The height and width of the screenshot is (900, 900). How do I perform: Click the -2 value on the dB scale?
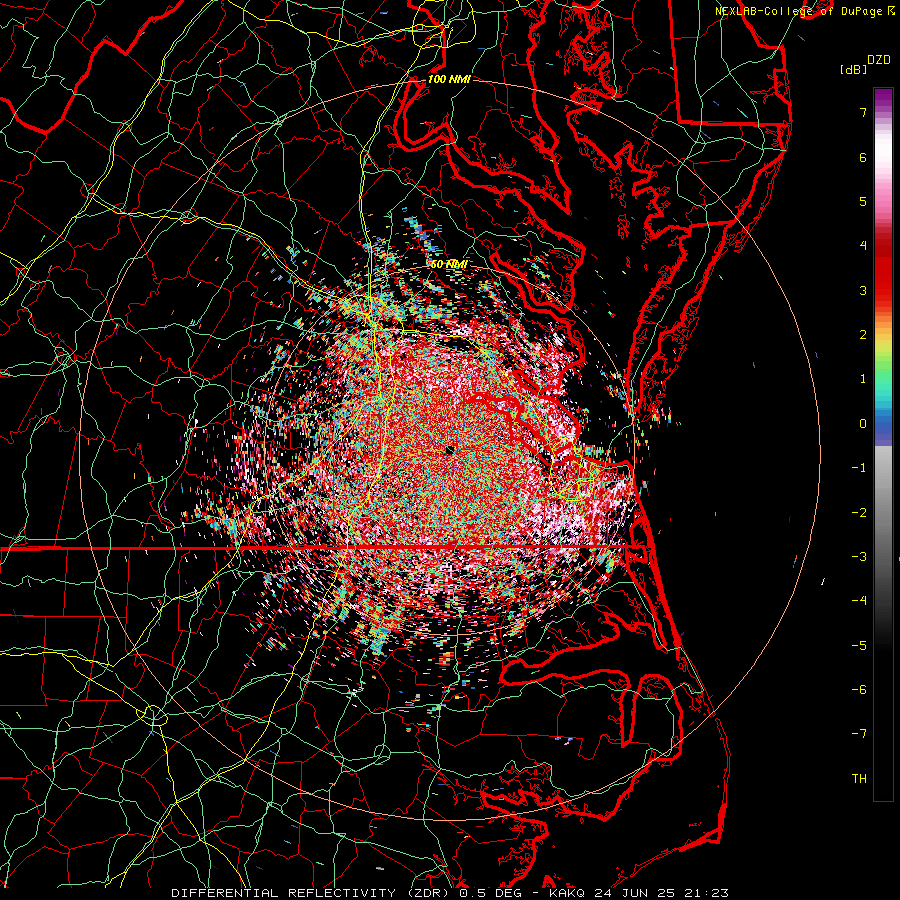pyautogui.click(x=859, y=513)
